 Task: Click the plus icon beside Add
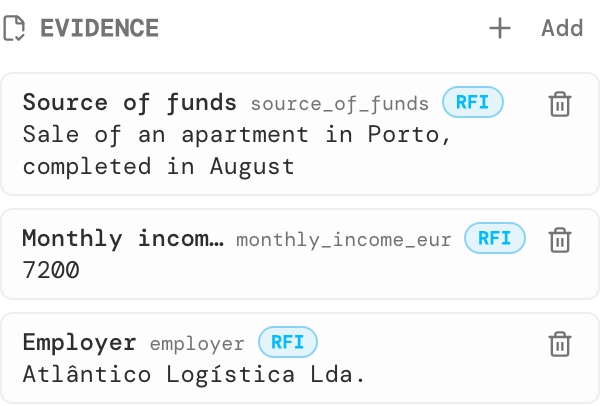pos(500,28)
